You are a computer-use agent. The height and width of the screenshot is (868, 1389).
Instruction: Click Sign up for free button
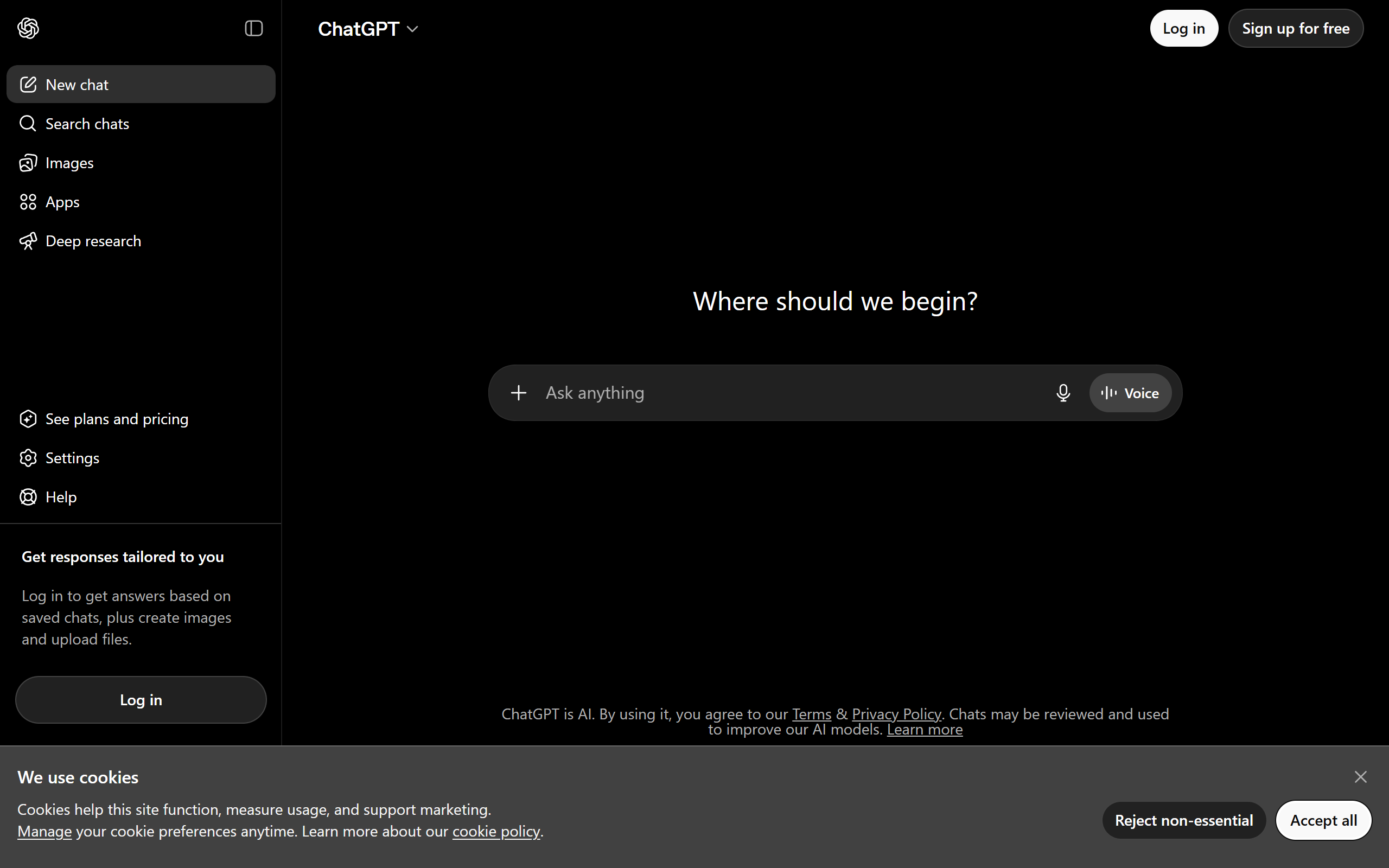pos(1296,28)
